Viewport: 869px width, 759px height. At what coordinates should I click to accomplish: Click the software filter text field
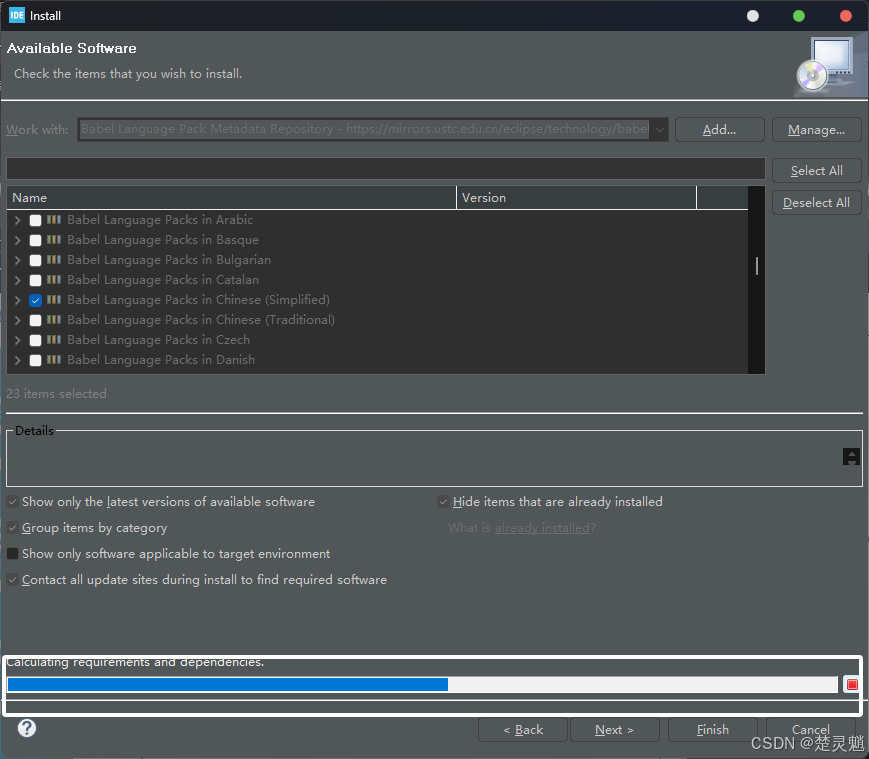click(x=386, y=168)
